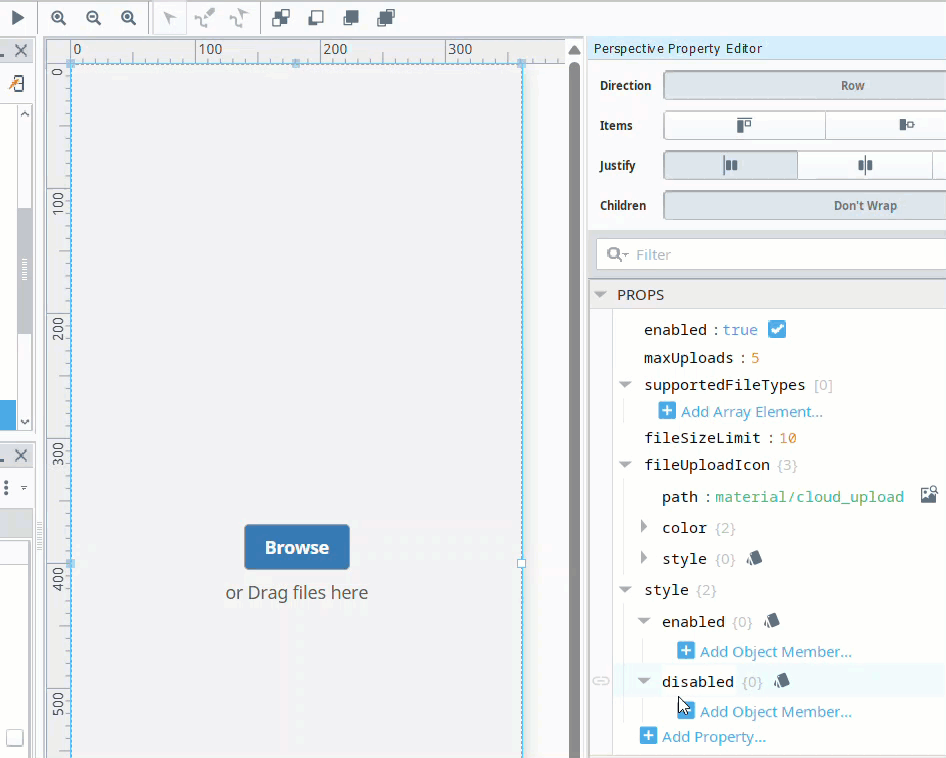
Task: Edit the material/cloud_upload path value
Action: [x=809, y=497]
